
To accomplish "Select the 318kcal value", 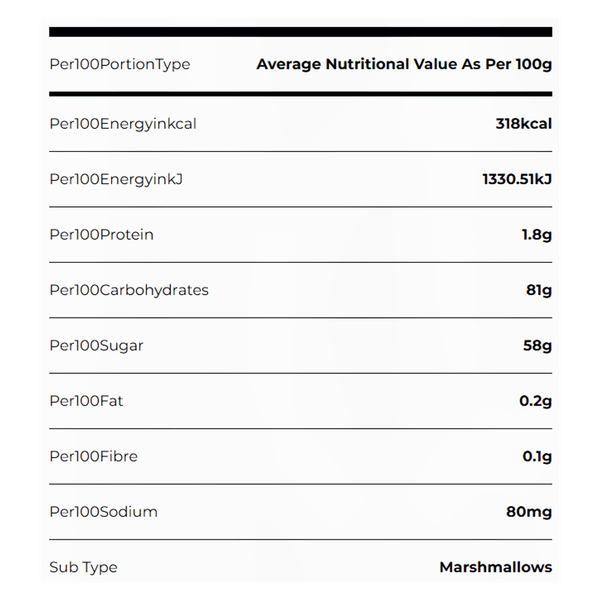I will (523, 124).
